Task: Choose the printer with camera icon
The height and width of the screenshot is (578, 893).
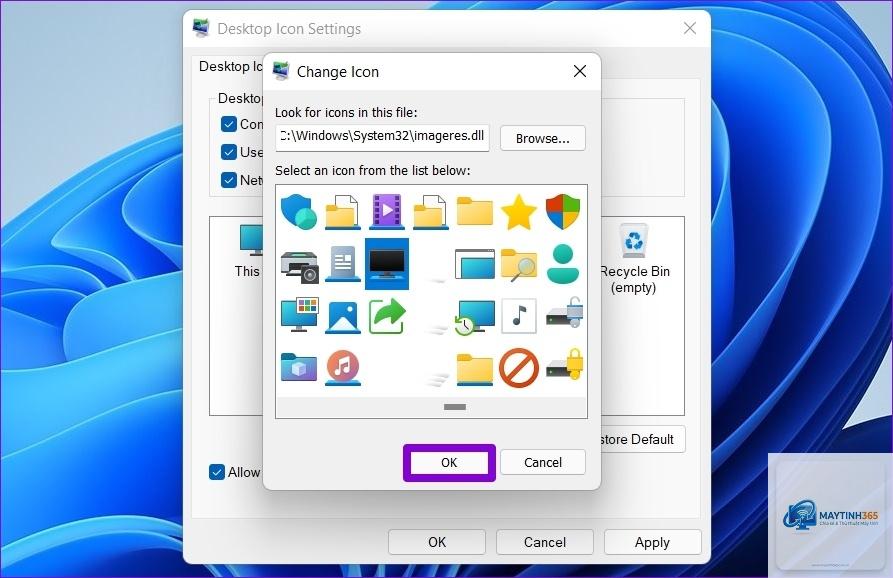Action: click(x=300, y=266)
